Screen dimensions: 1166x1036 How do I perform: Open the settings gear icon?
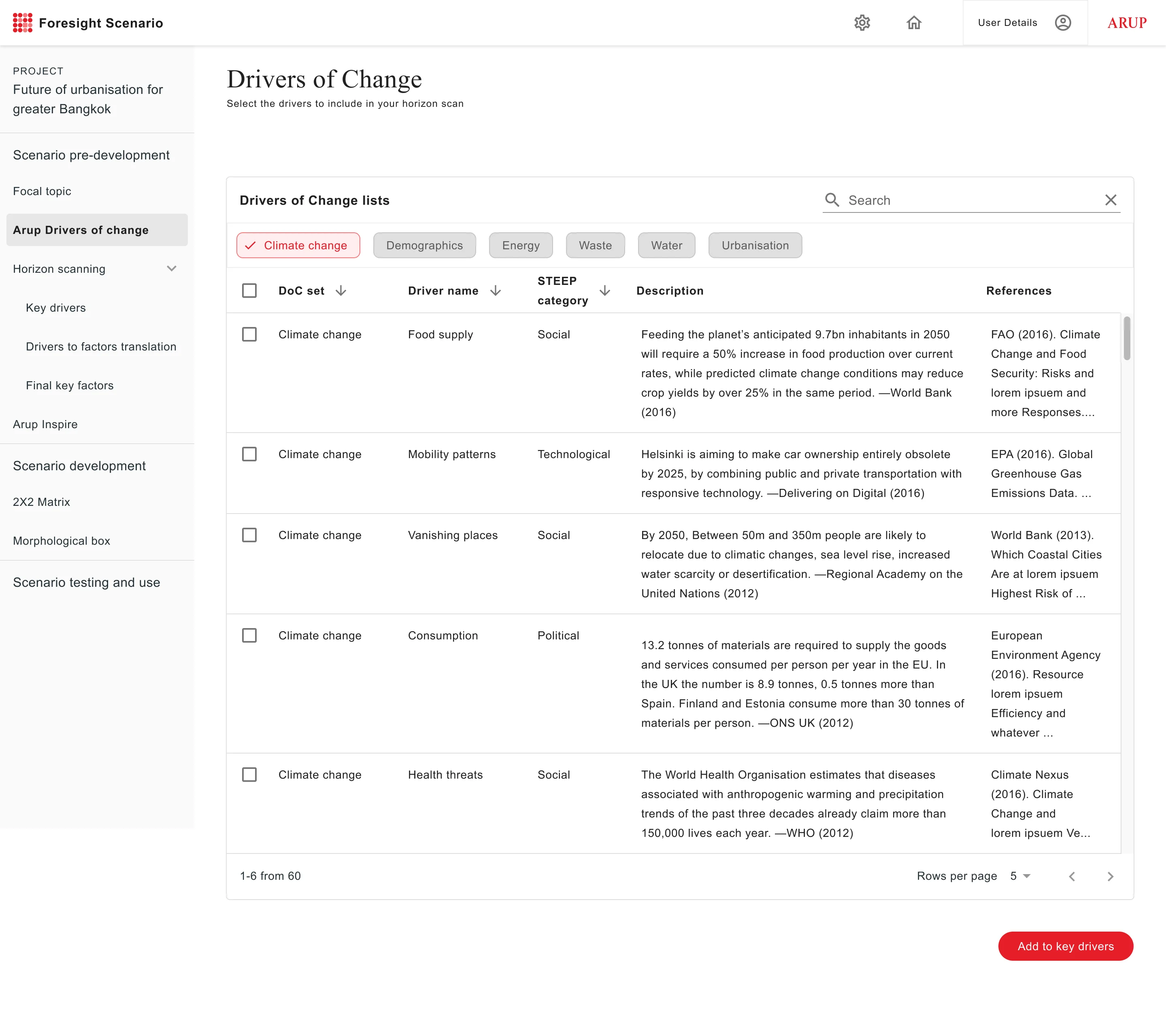point(862,23)
